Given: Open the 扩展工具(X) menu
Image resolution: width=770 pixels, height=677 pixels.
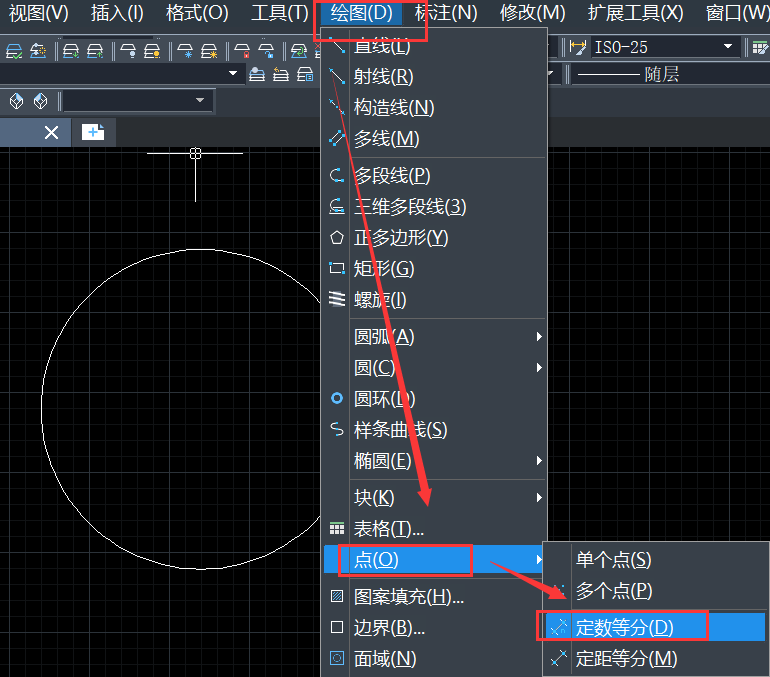Looking at the screenshot, I should (636, 13).
